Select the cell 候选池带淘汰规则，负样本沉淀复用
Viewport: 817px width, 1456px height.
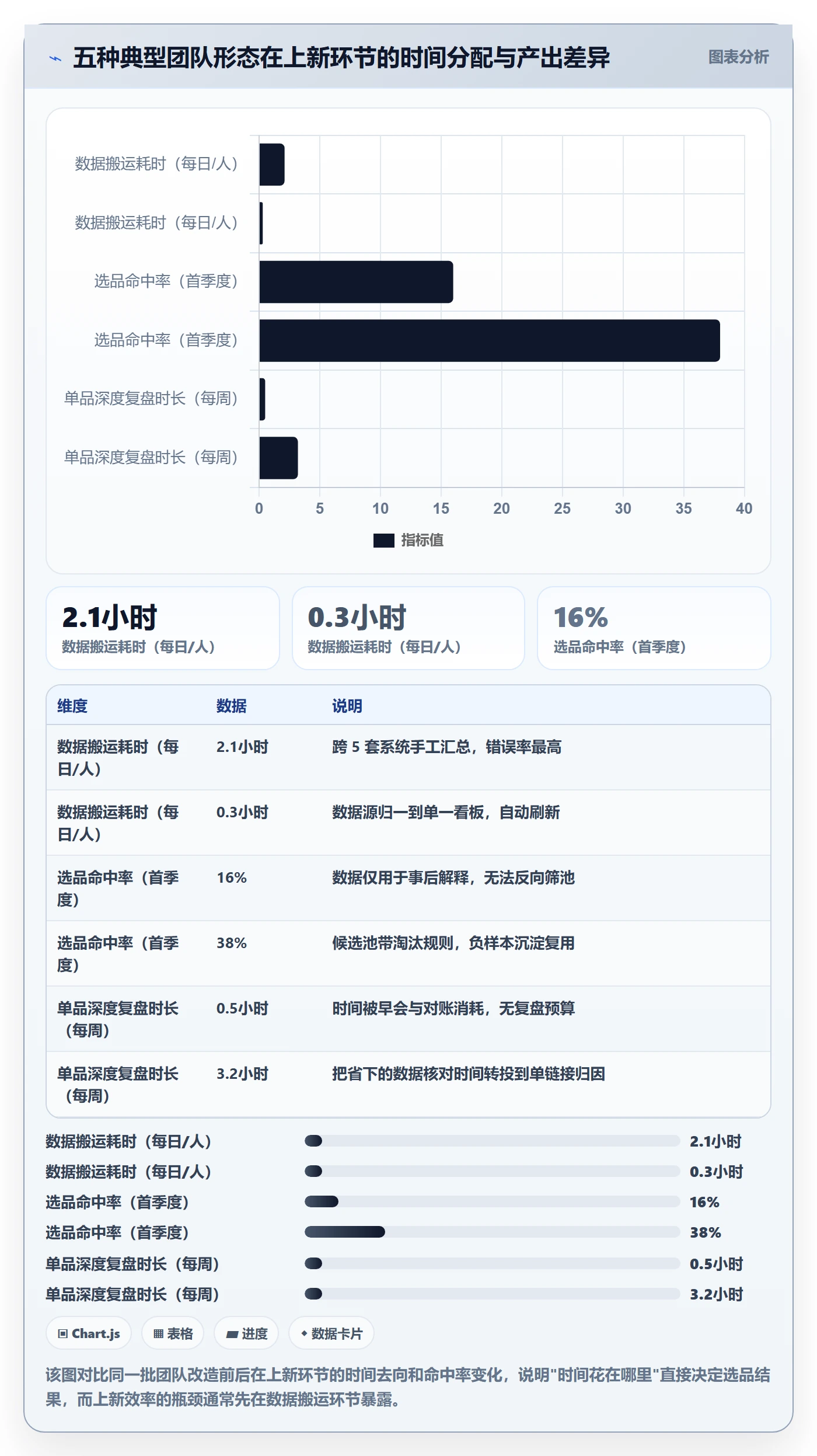click(453, 943)
